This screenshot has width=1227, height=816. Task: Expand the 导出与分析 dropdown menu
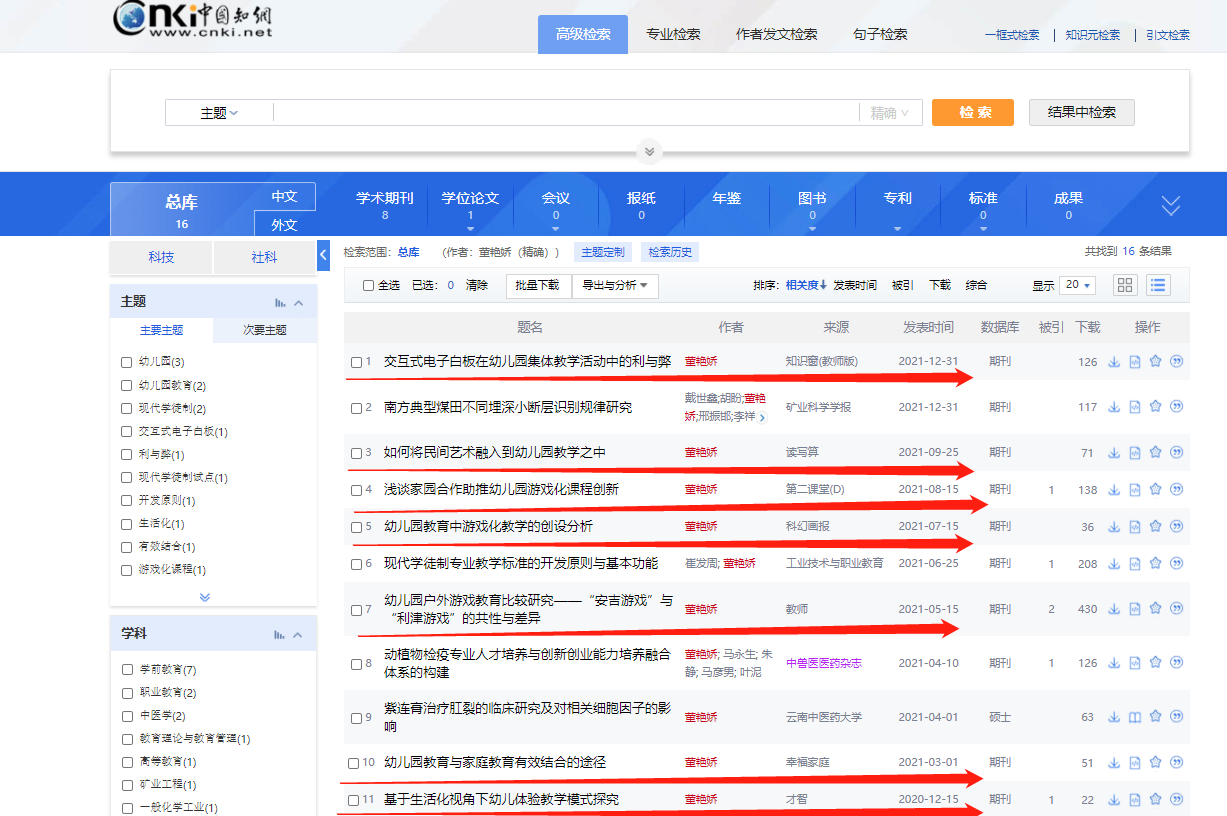click(x=614, y=286)
